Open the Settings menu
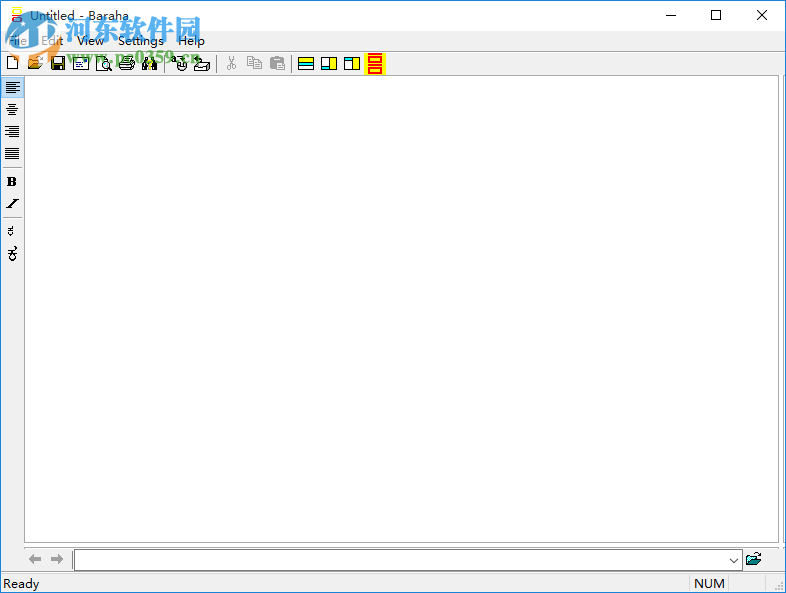This screenshot has height=593, width=786. (x=140, y=41)
